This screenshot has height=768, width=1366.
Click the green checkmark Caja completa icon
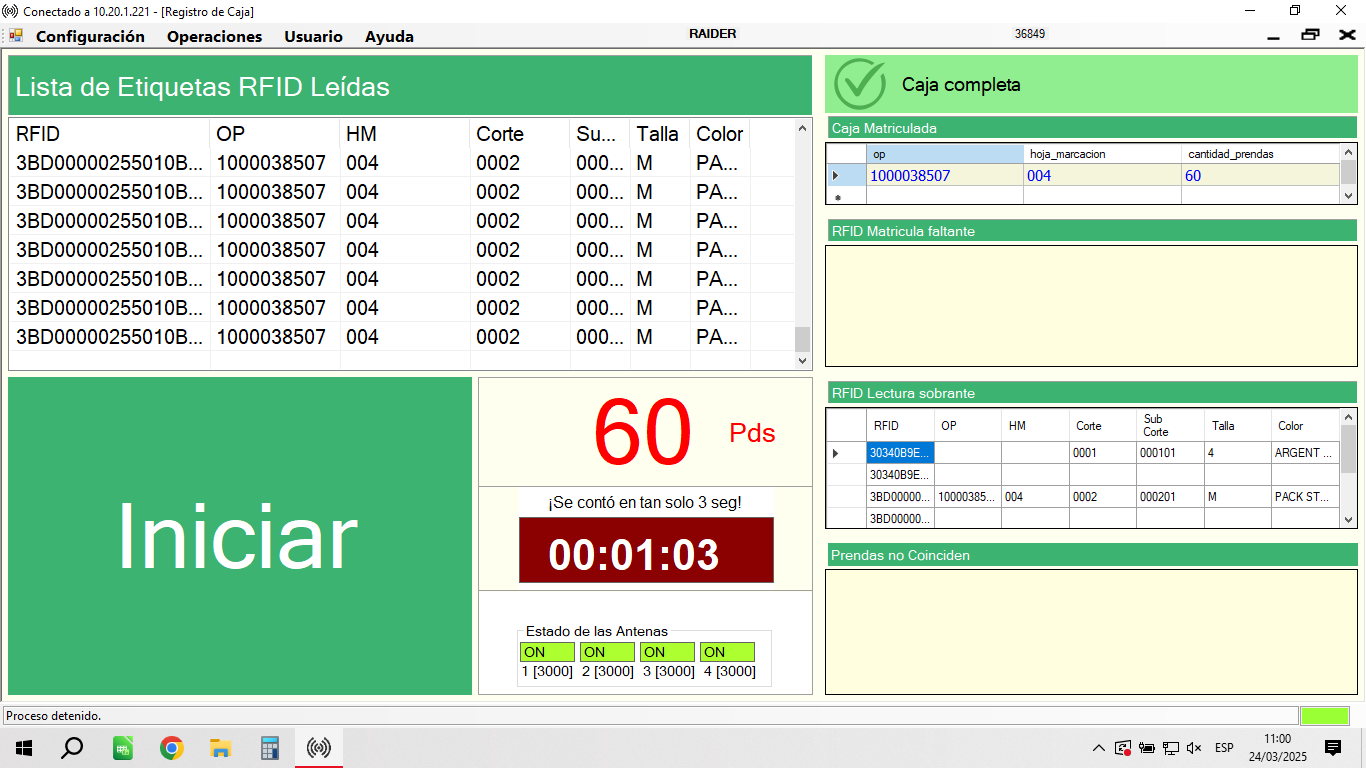click(859, 85)
